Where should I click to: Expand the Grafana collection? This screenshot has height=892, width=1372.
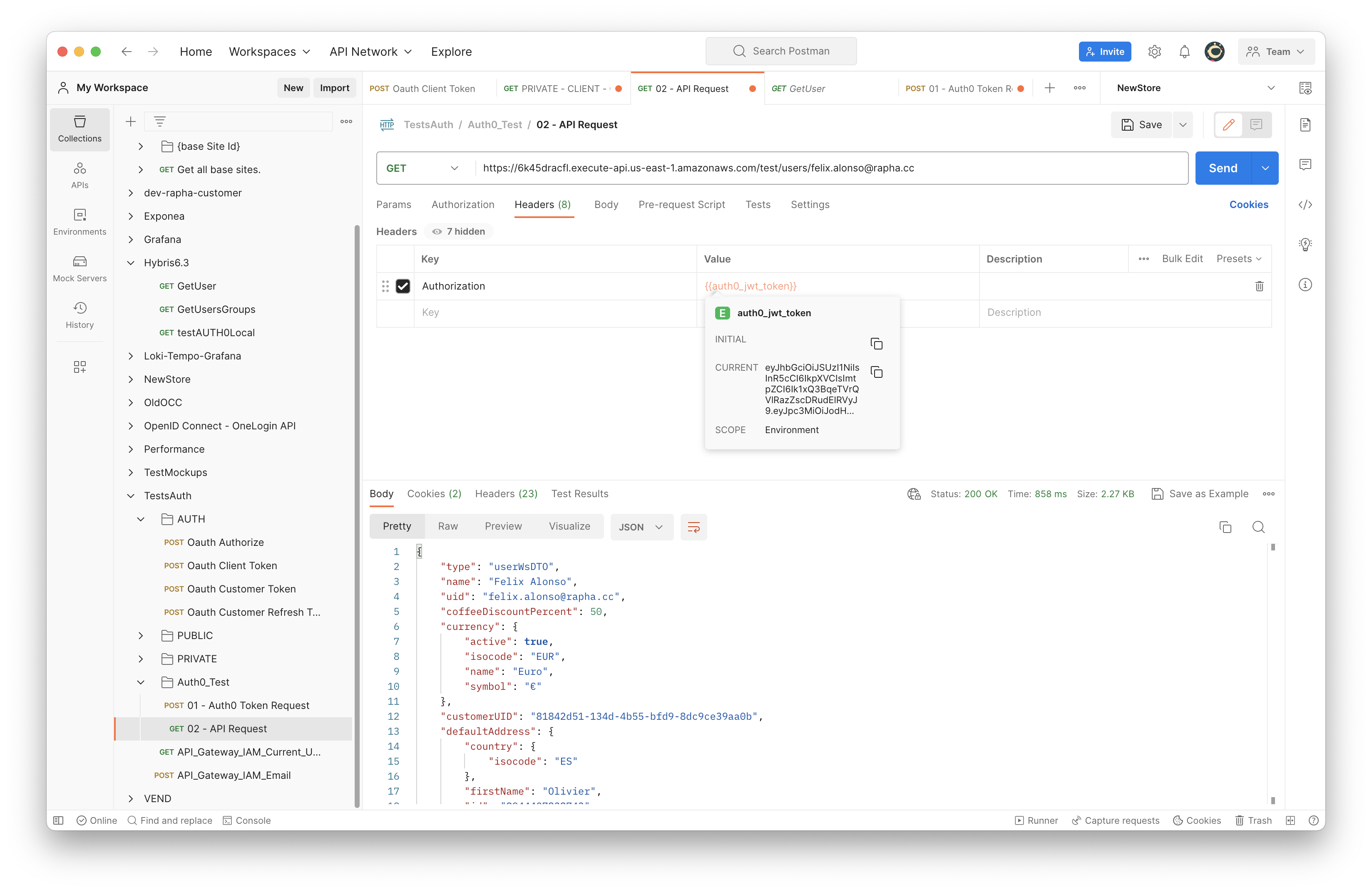pyautogui.click(x=131, y=239)
